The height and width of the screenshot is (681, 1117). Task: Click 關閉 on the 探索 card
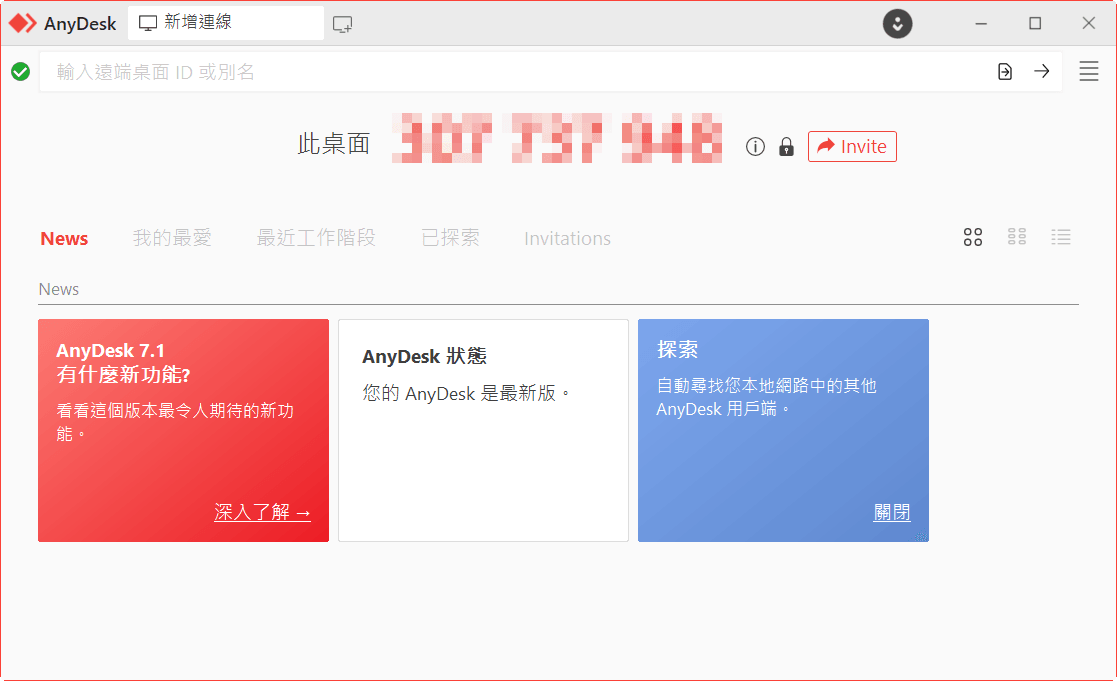pyautogui.click(x=890, y=511)
